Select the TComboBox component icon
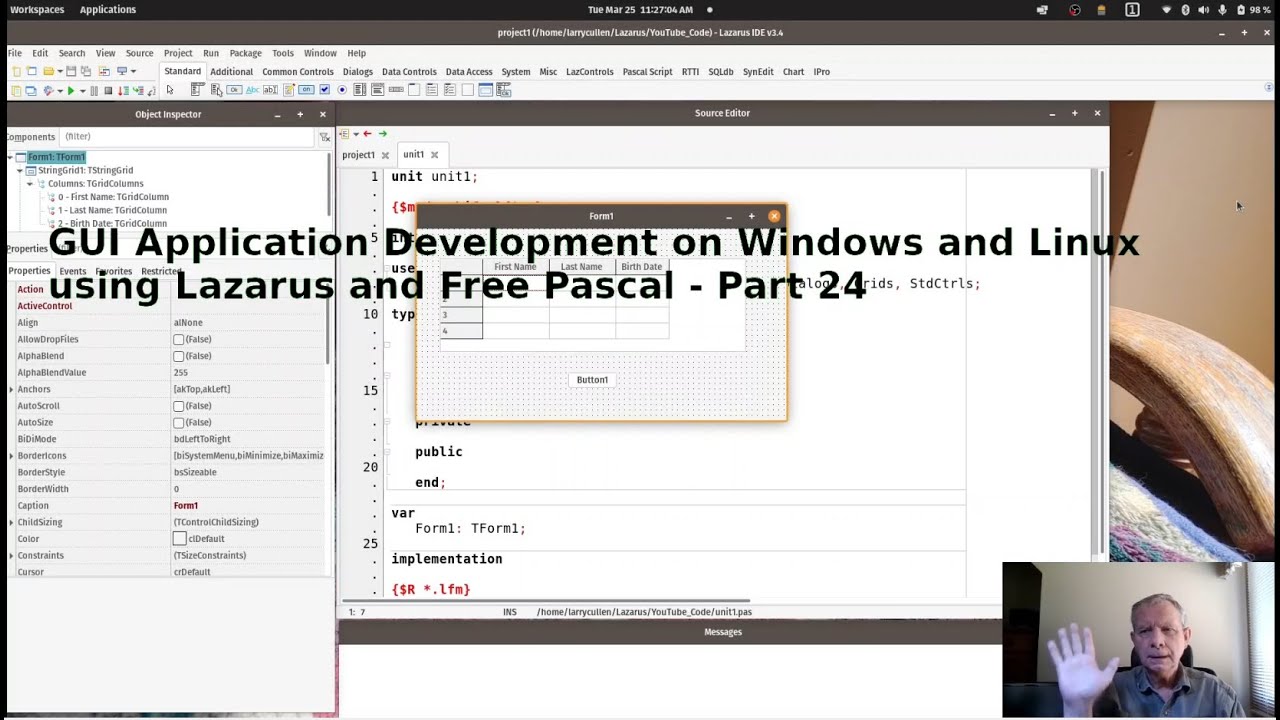The width and height of the screenshot is (1280, 720). (x=378, y=90)
